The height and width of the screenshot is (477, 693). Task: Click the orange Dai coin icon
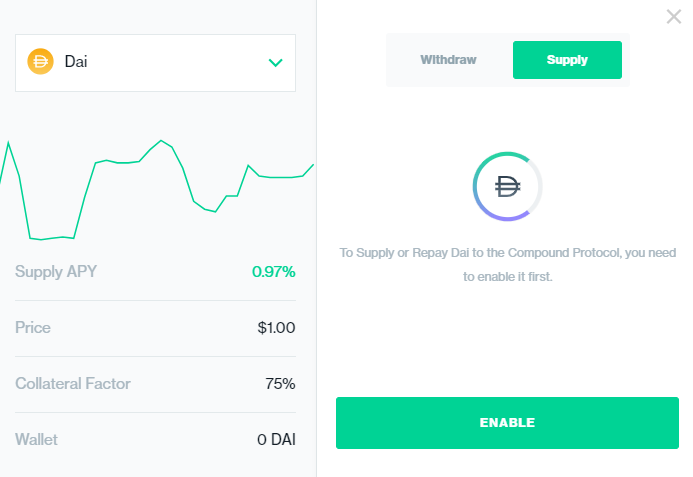click(40, 61)
